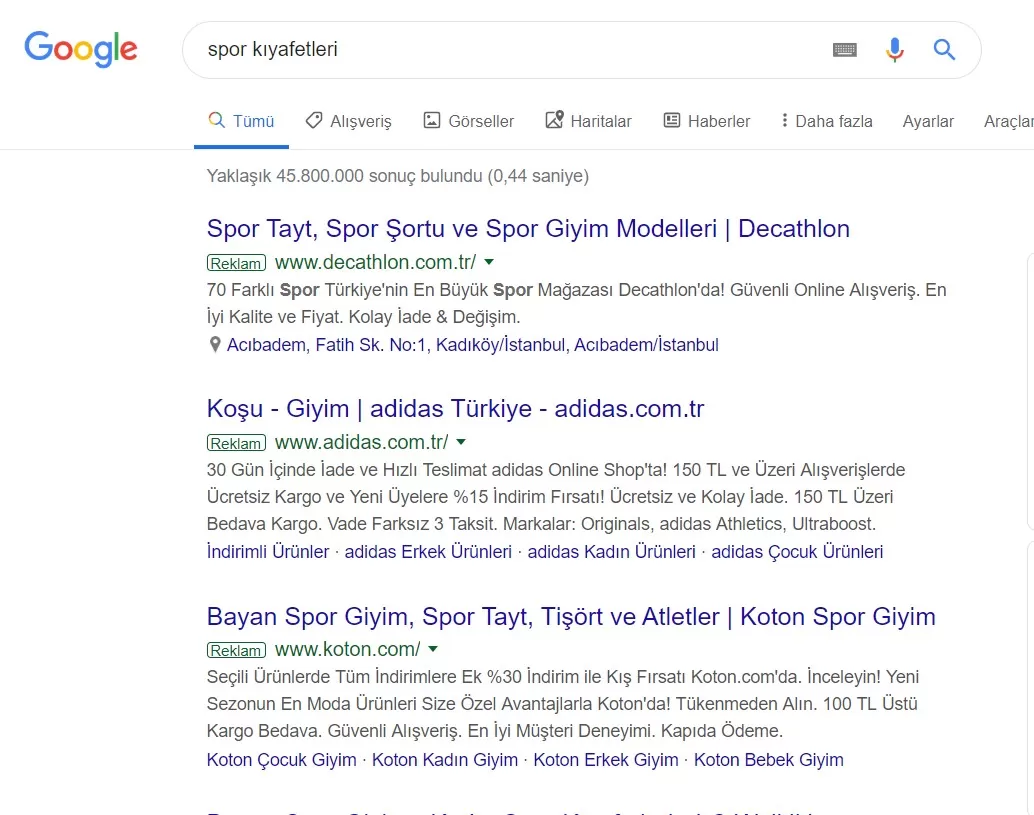Viewport: 1034px width, 815px height.
Task: Open Araçlar tools menu
Action: point(1008,121)
